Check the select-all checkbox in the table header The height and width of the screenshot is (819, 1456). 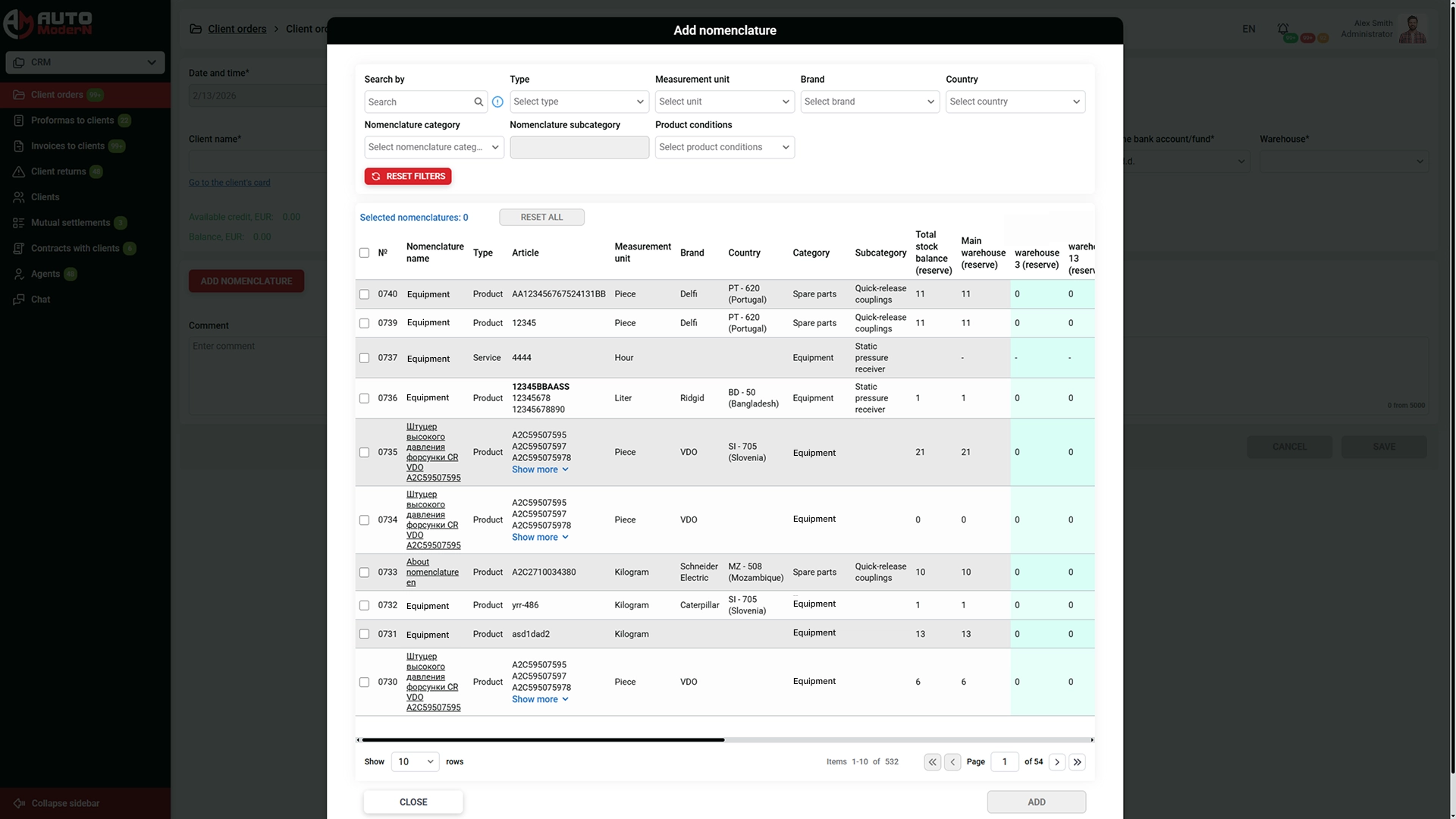(x=364, y=253)
